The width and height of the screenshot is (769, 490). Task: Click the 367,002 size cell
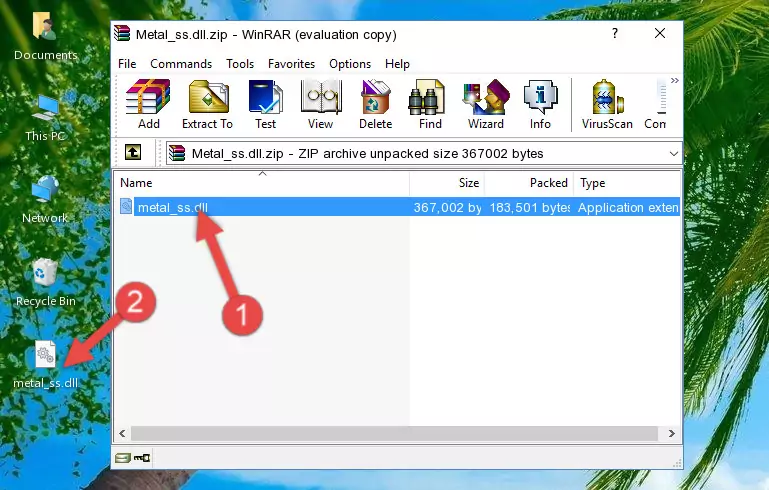coord(447,207)
